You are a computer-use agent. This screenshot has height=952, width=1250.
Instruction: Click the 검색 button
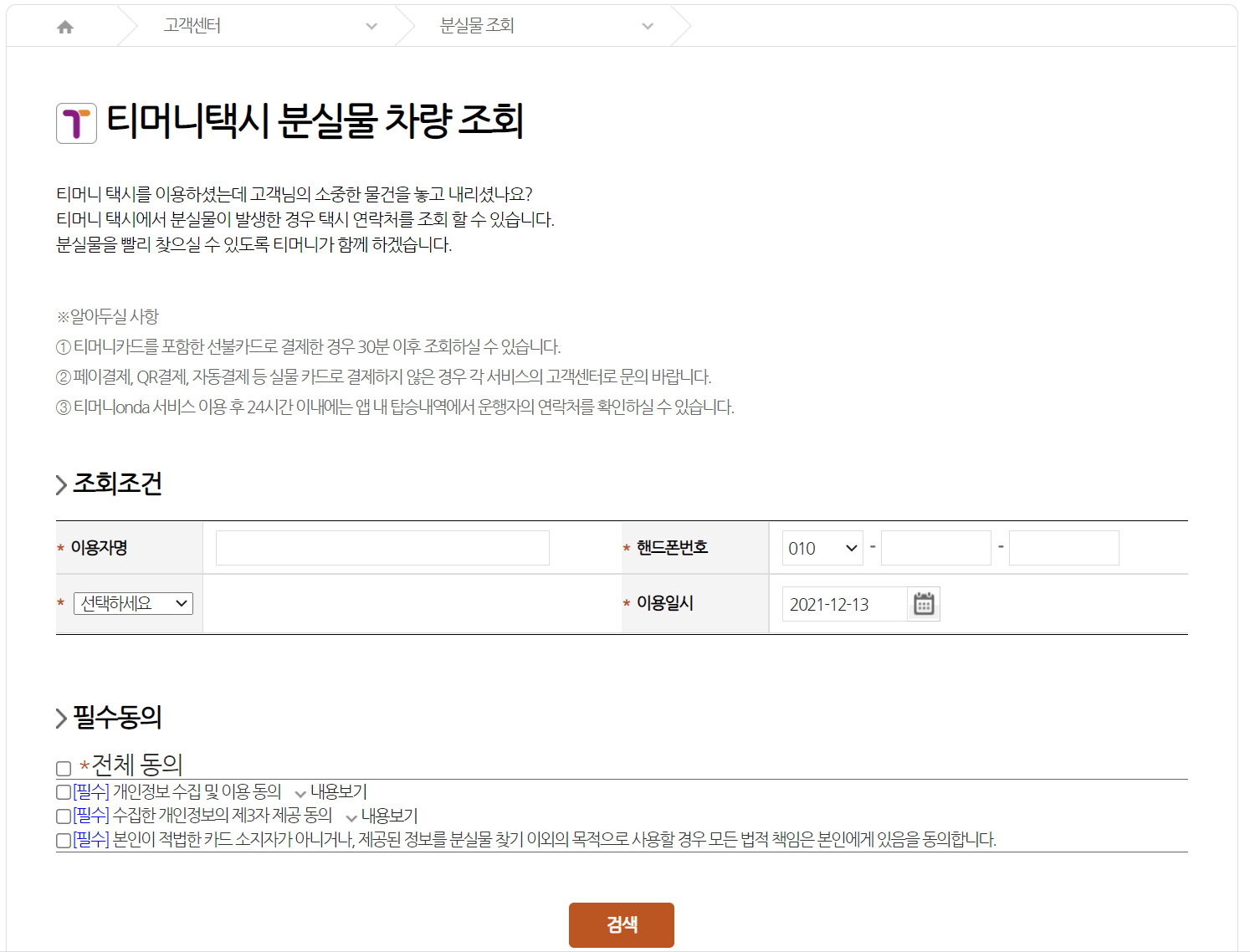[622, 924]
